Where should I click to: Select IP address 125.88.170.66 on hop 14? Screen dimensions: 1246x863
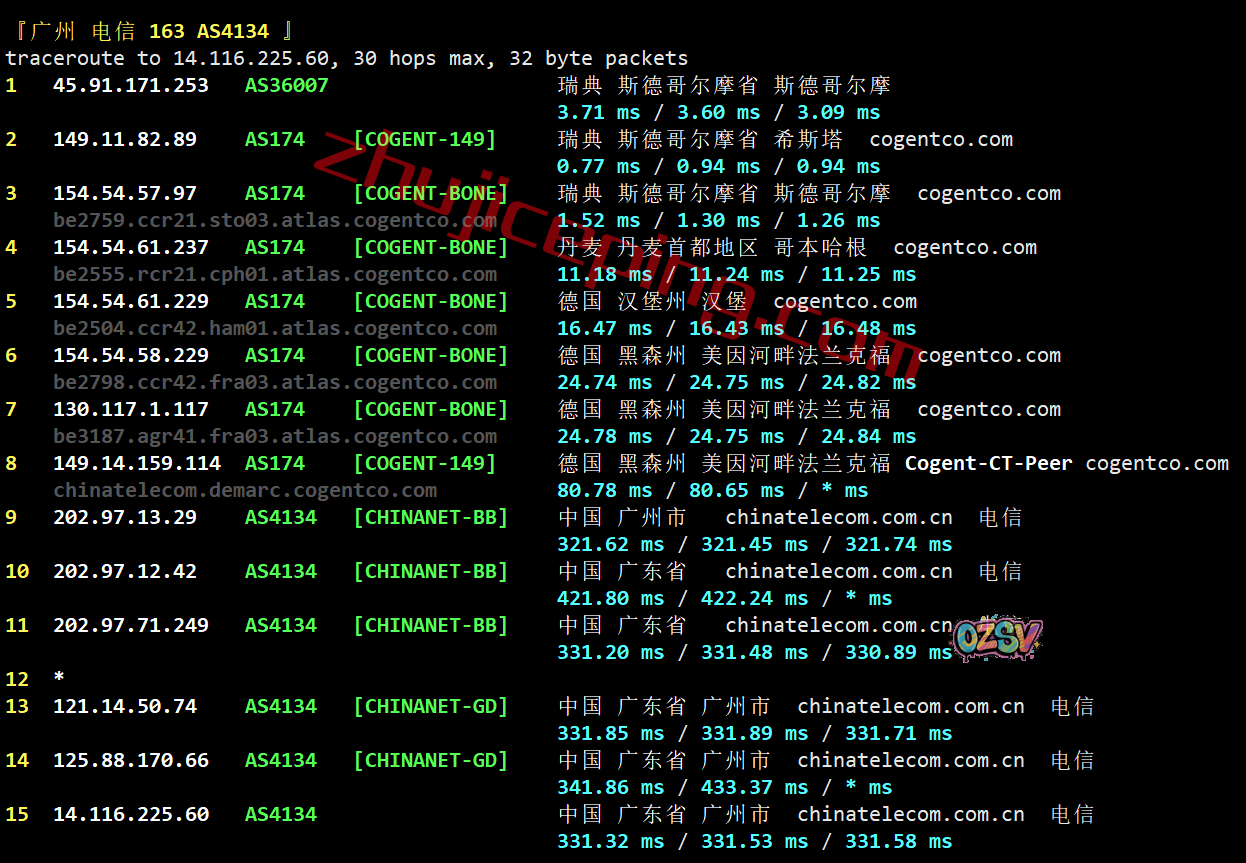[131, 761]
